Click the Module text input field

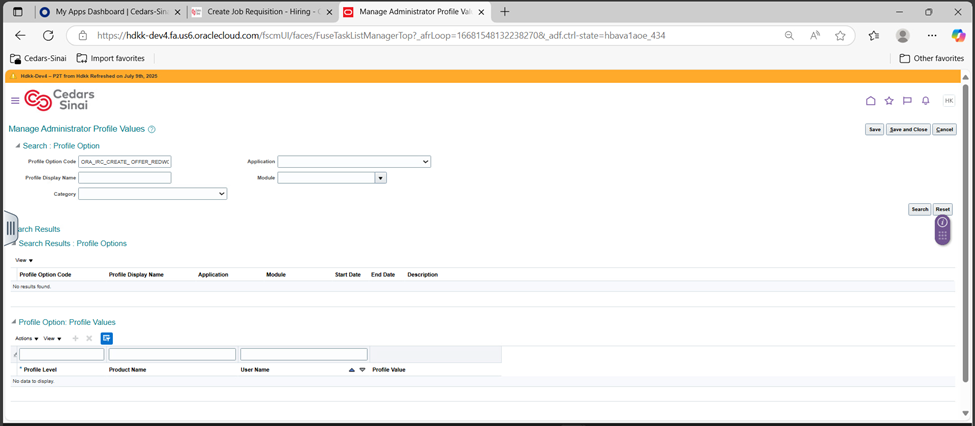point(326,178)
